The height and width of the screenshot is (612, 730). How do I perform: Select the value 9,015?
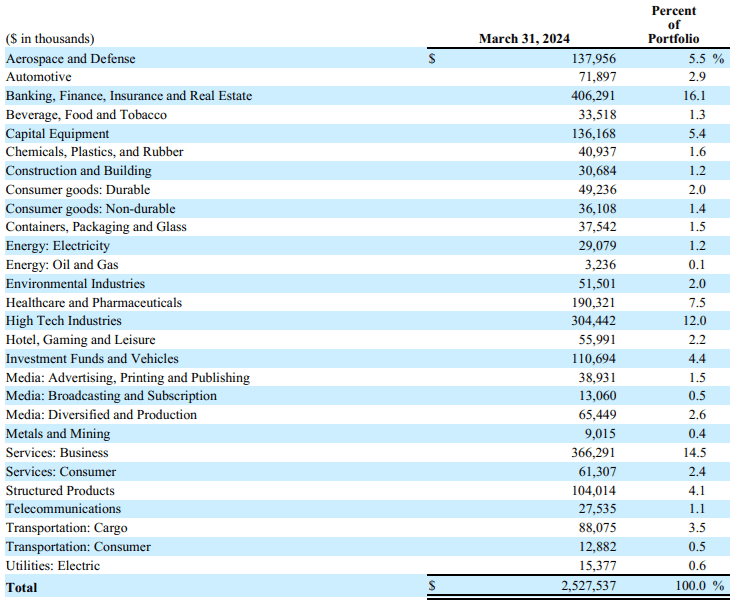click(x=601, y=434)
